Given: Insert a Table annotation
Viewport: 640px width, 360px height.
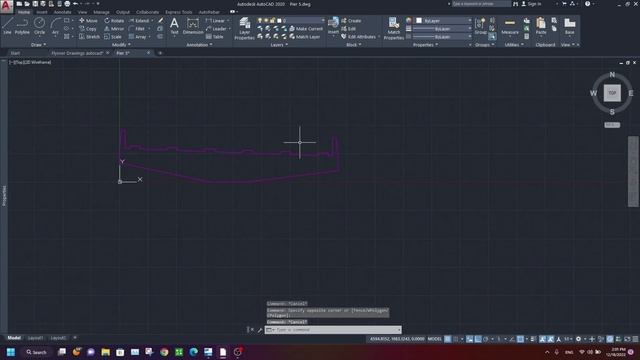Looking at the screenshot, I should [x=215, y=37].
